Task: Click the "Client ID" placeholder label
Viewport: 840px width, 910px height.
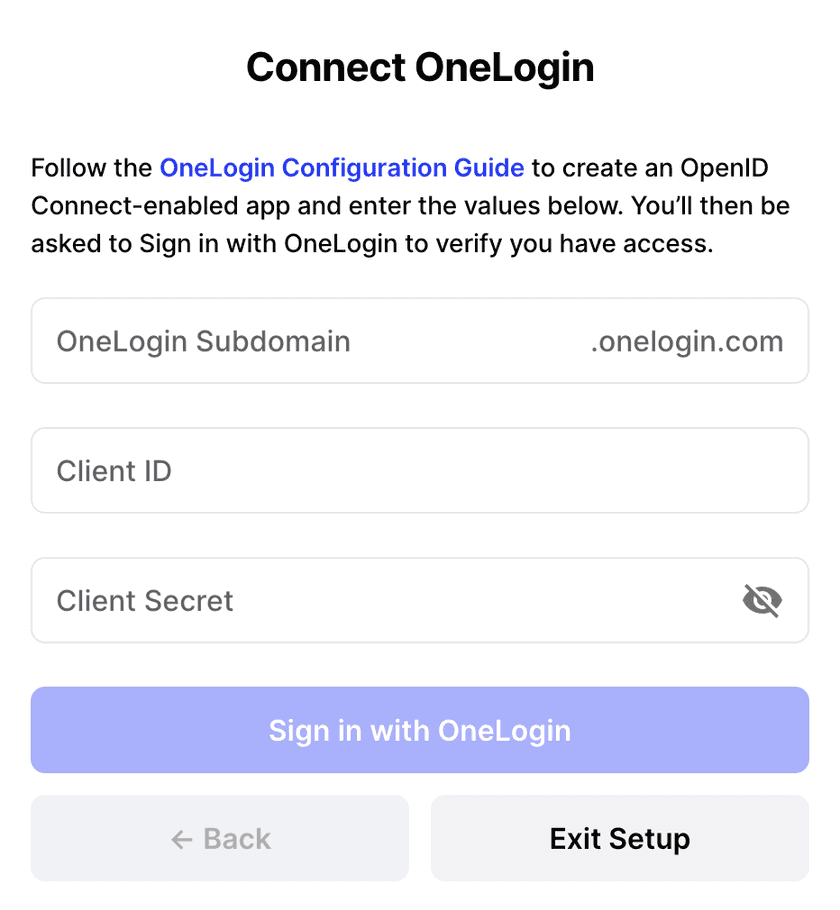Action: (114, 471)
